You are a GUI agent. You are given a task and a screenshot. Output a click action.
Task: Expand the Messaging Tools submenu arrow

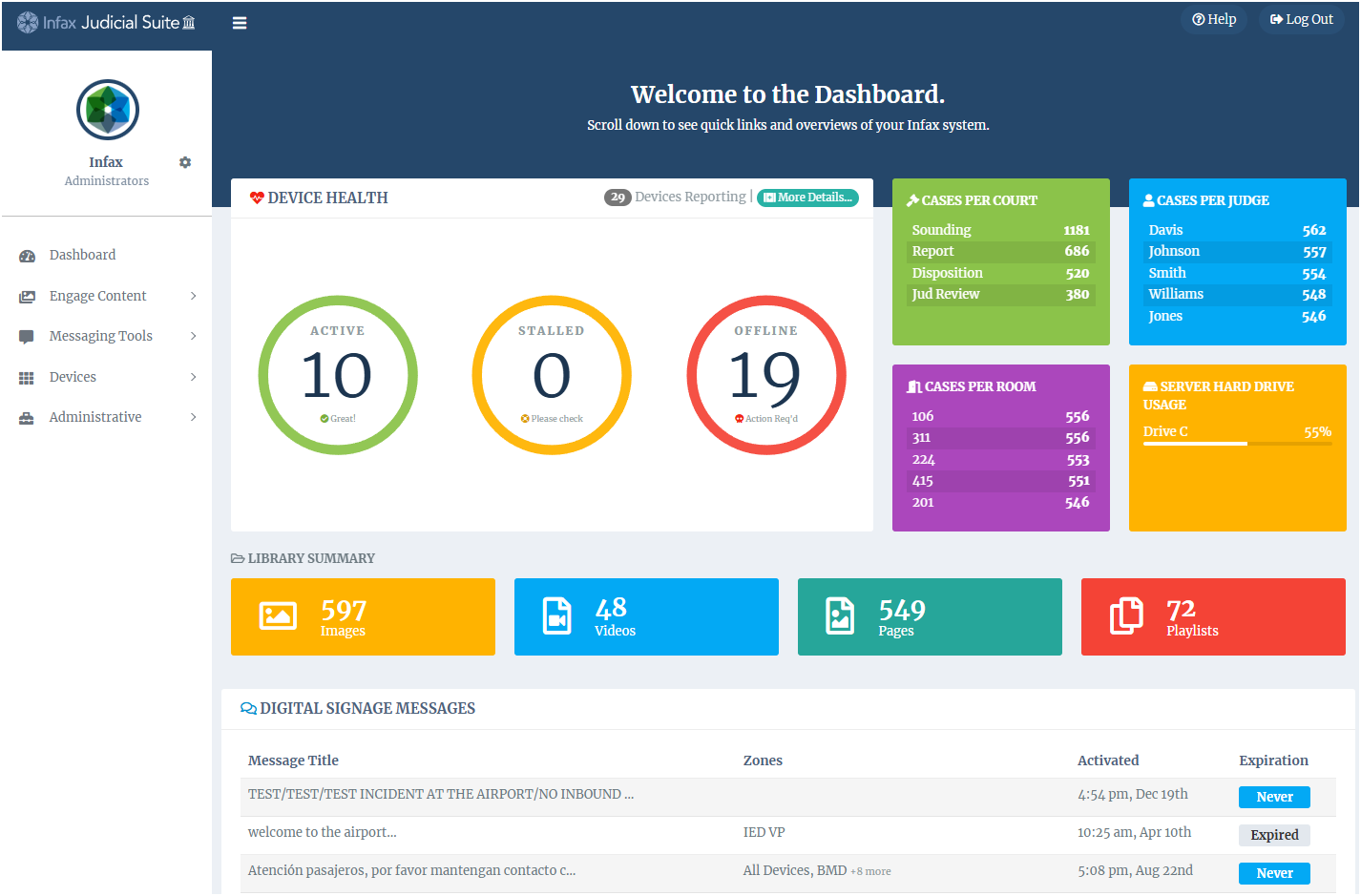(193, 336)
